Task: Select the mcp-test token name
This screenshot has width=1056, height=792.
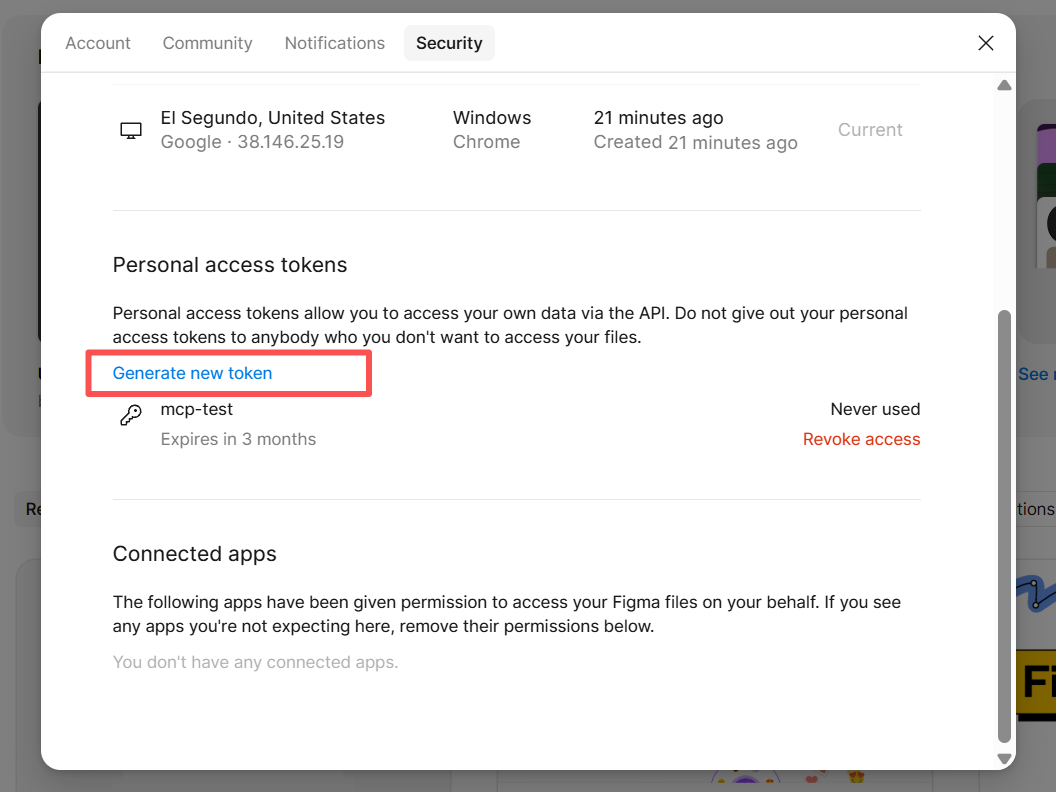Action: (197, 409)
